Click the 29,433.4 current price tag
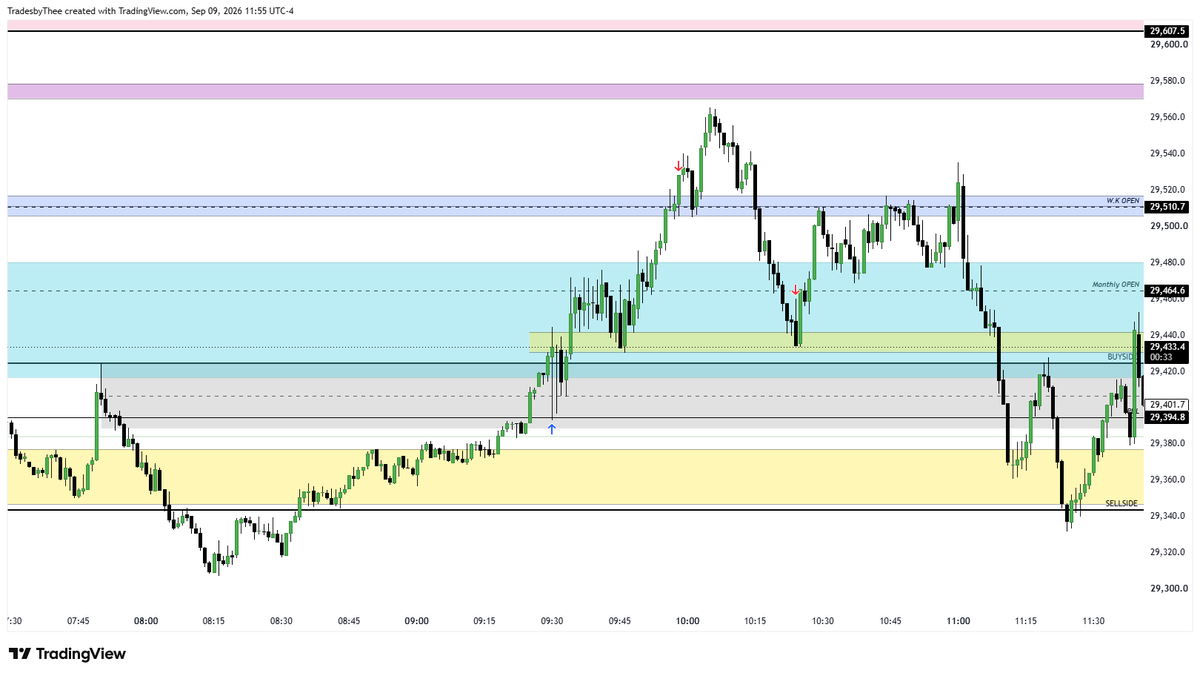Image resolution: width=1200 pixels, height=676 pixels. pos(1168,347)
